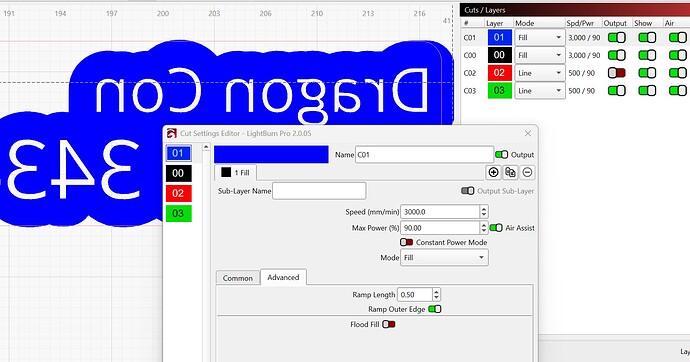This screenshot has height=362, width=690.
Task: Toggle Output switch next to Name field
Action: 501,154
